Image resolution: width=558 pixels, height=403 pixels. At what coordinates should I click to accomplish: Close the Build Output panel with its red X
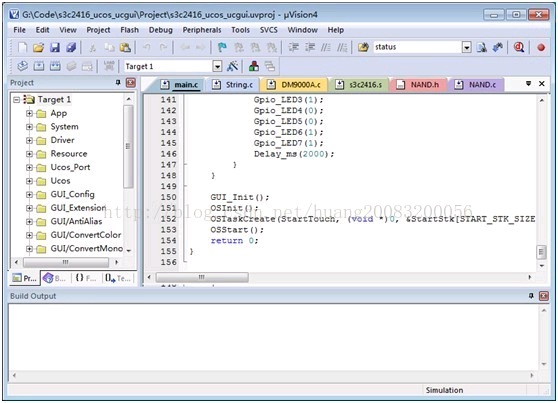click(x=544, y=296)
